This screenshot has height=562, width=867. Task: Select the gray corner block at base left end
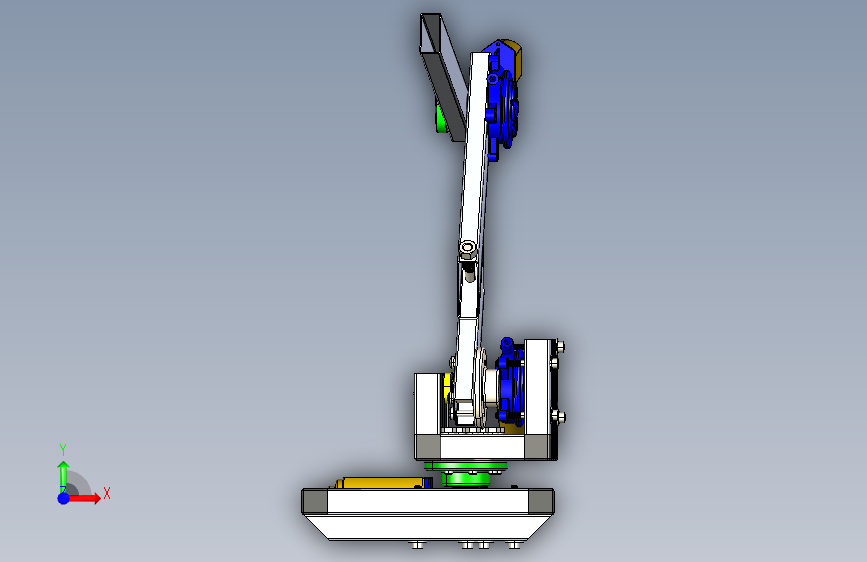click(x=315, y=502)
